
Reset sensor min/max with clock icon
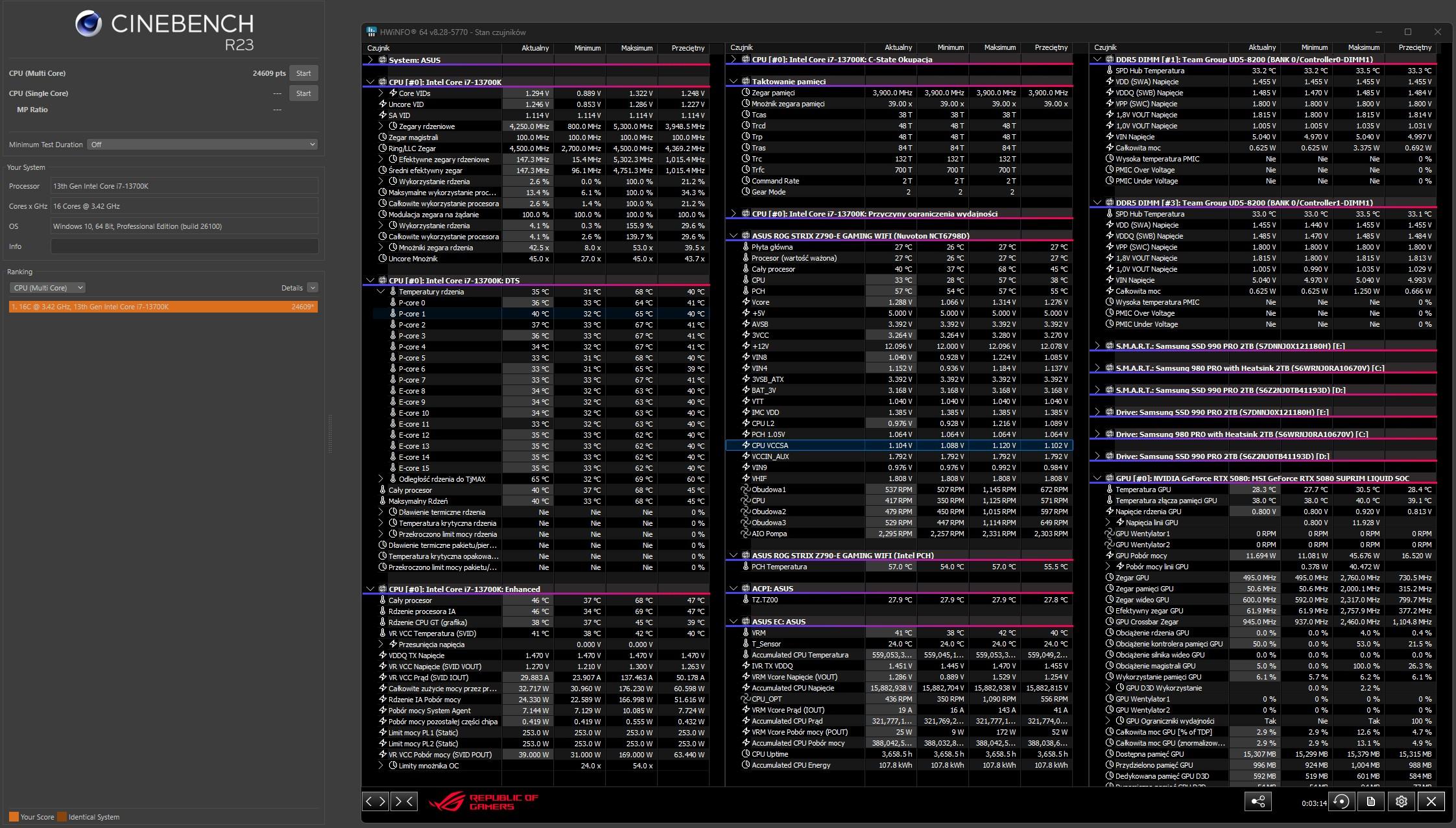(x=1341, y=802)
